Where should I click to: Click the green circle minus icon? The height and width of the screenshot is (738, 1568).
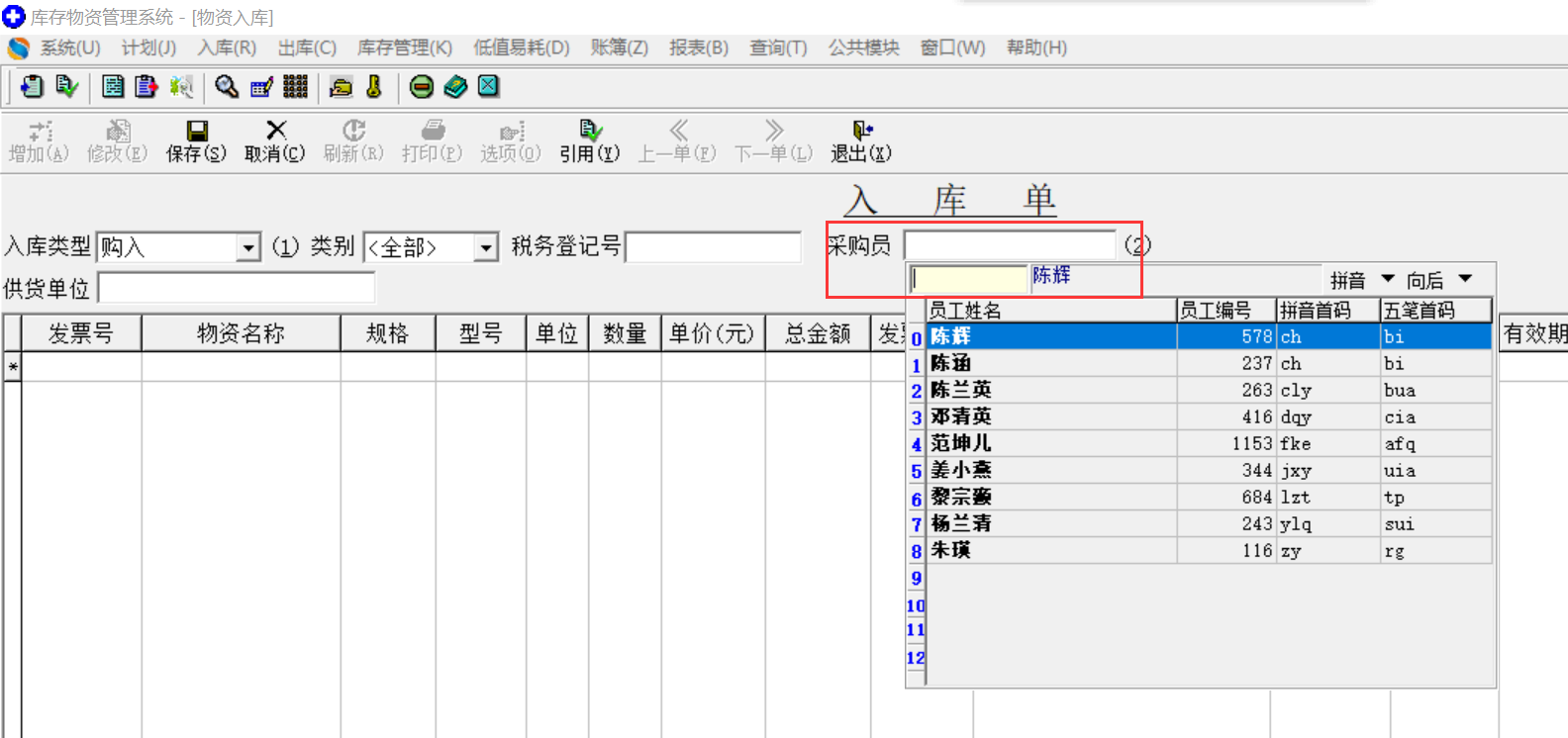(x=422, y=87)
